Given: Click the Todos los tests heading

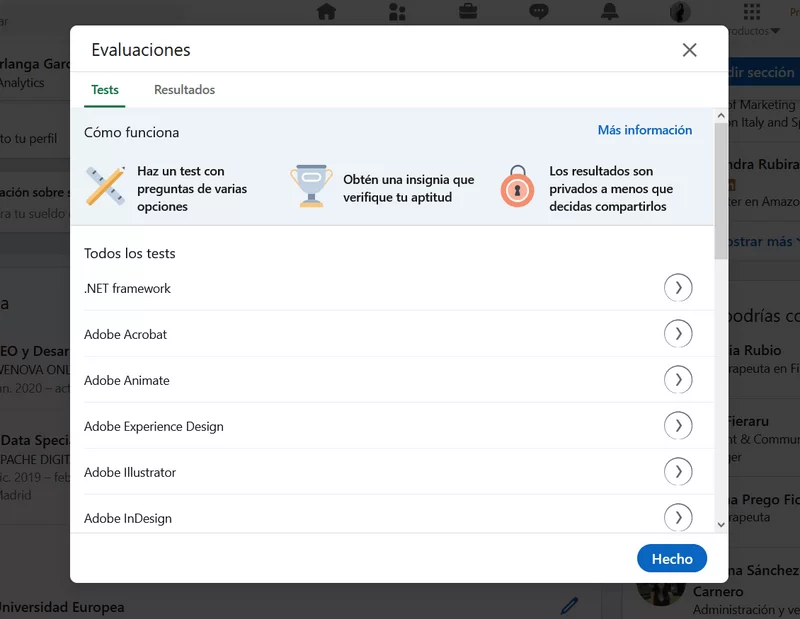Looking at the screenshot, I should [130, 254].
